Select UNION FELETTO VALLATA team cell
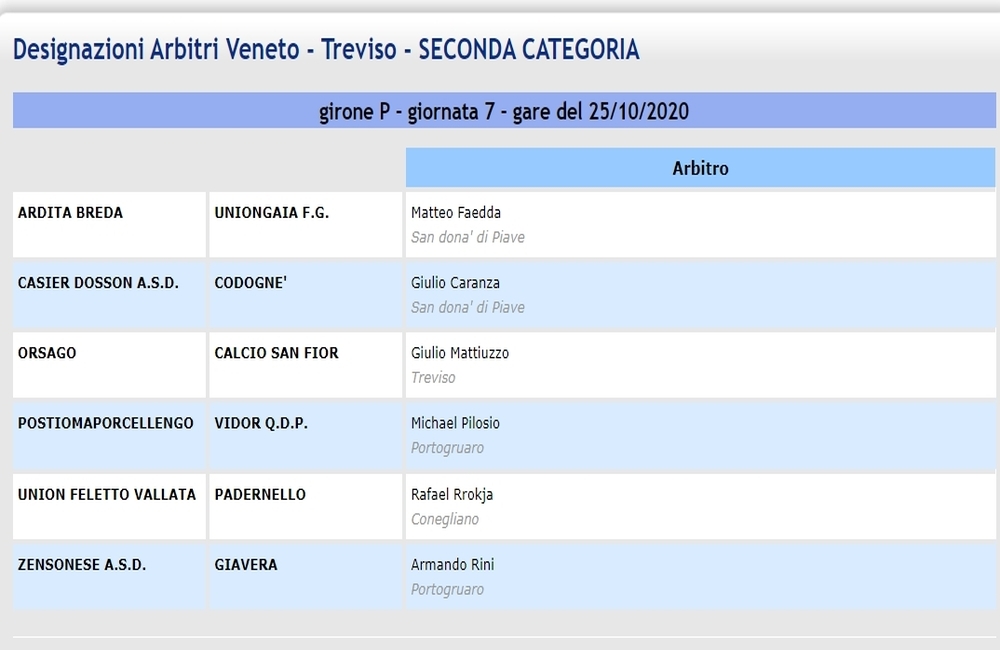 [109, 506]
